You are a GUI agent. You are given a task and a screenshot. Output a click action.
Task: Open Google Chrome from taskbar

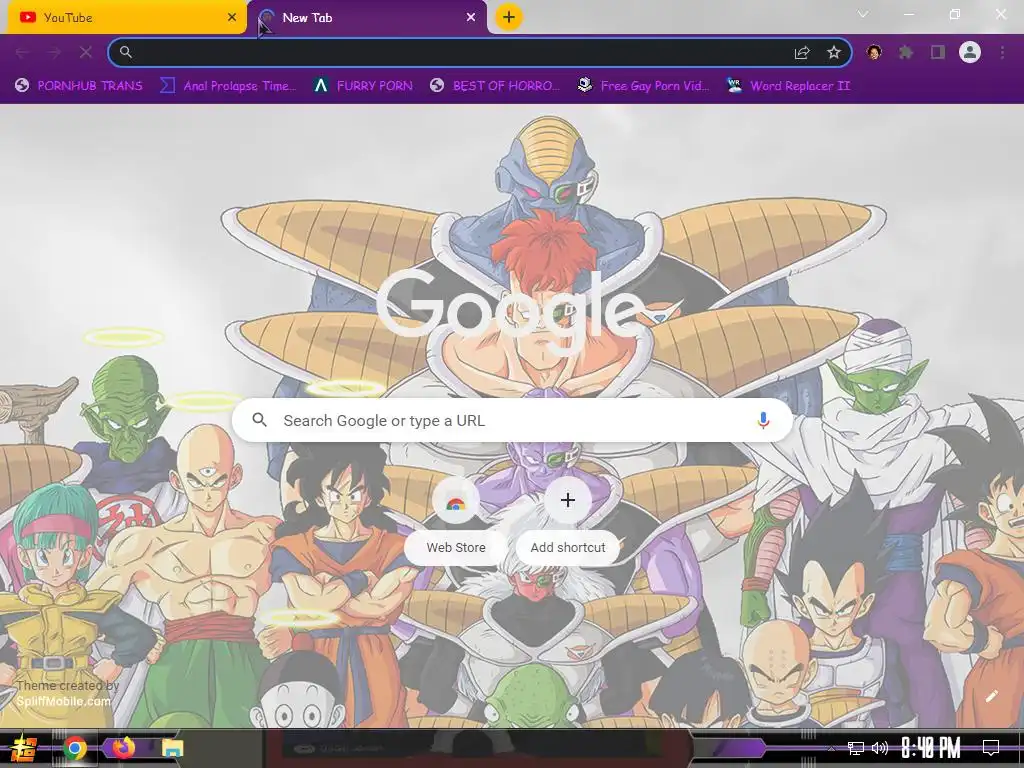pyautogui.click(x=75, y=748)
